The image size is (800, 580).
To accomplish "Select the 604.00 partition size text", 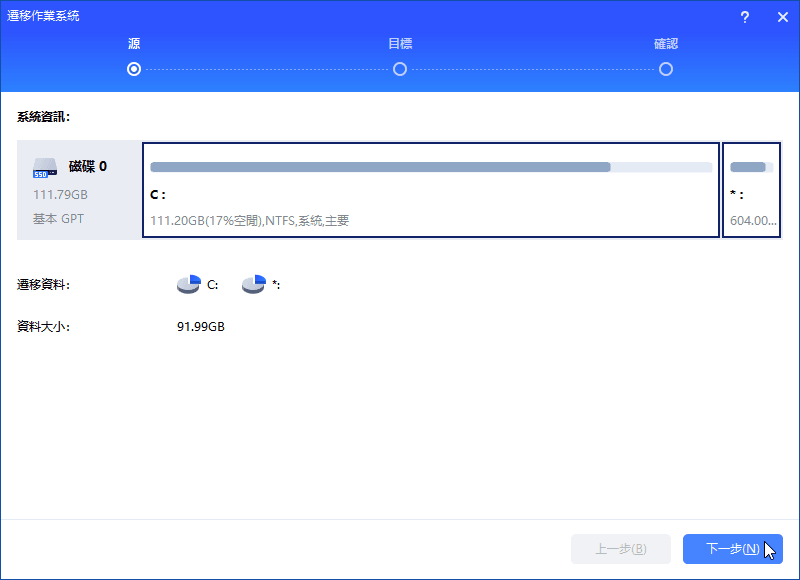I will pyautogui.click(x=752, y=221).
